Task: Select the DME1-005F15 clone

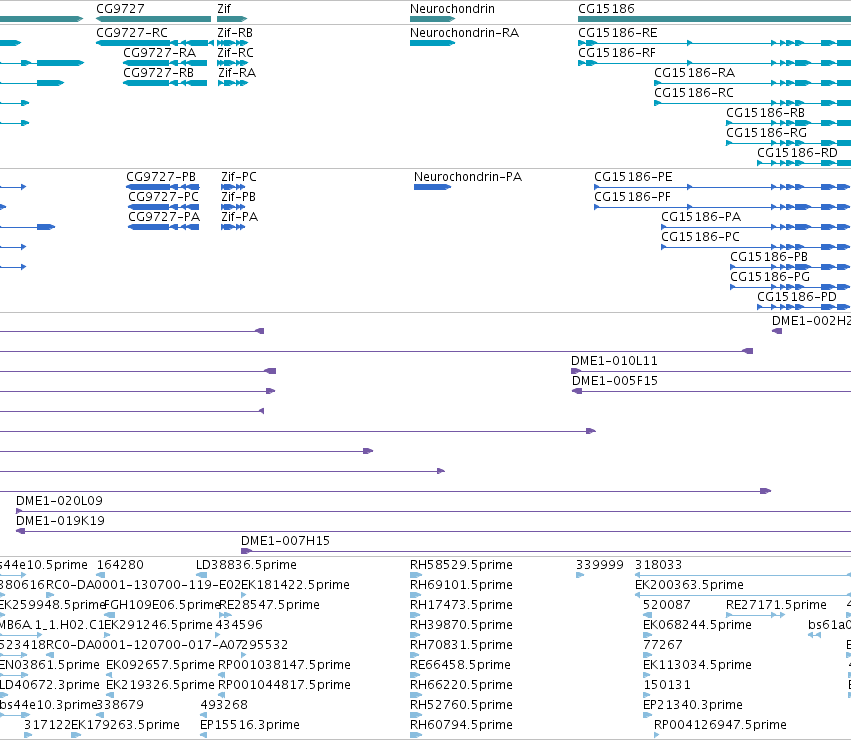Action: point(614,381)
